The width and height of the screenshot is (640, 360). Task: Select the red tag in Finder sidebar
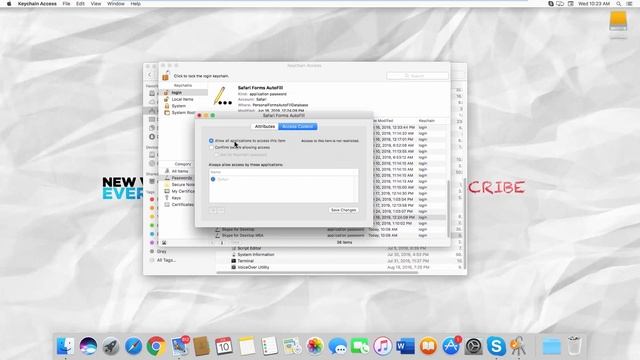[x=152, y=199]
